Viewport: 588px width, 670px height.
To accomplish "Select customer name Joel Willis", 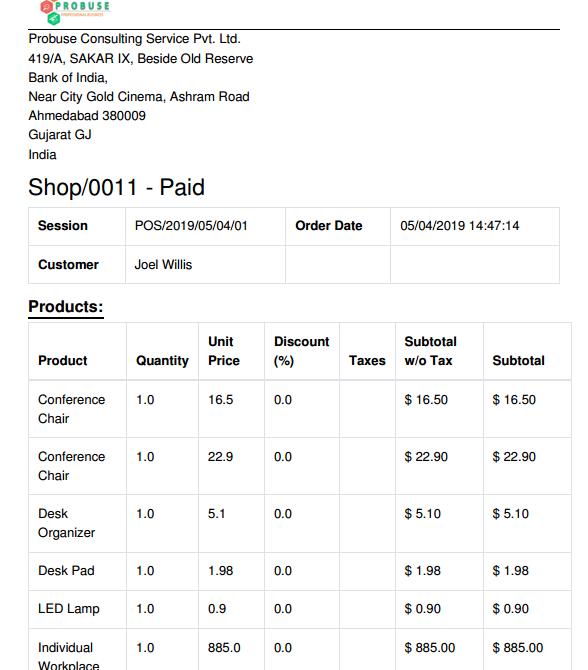I will point(163,264).
